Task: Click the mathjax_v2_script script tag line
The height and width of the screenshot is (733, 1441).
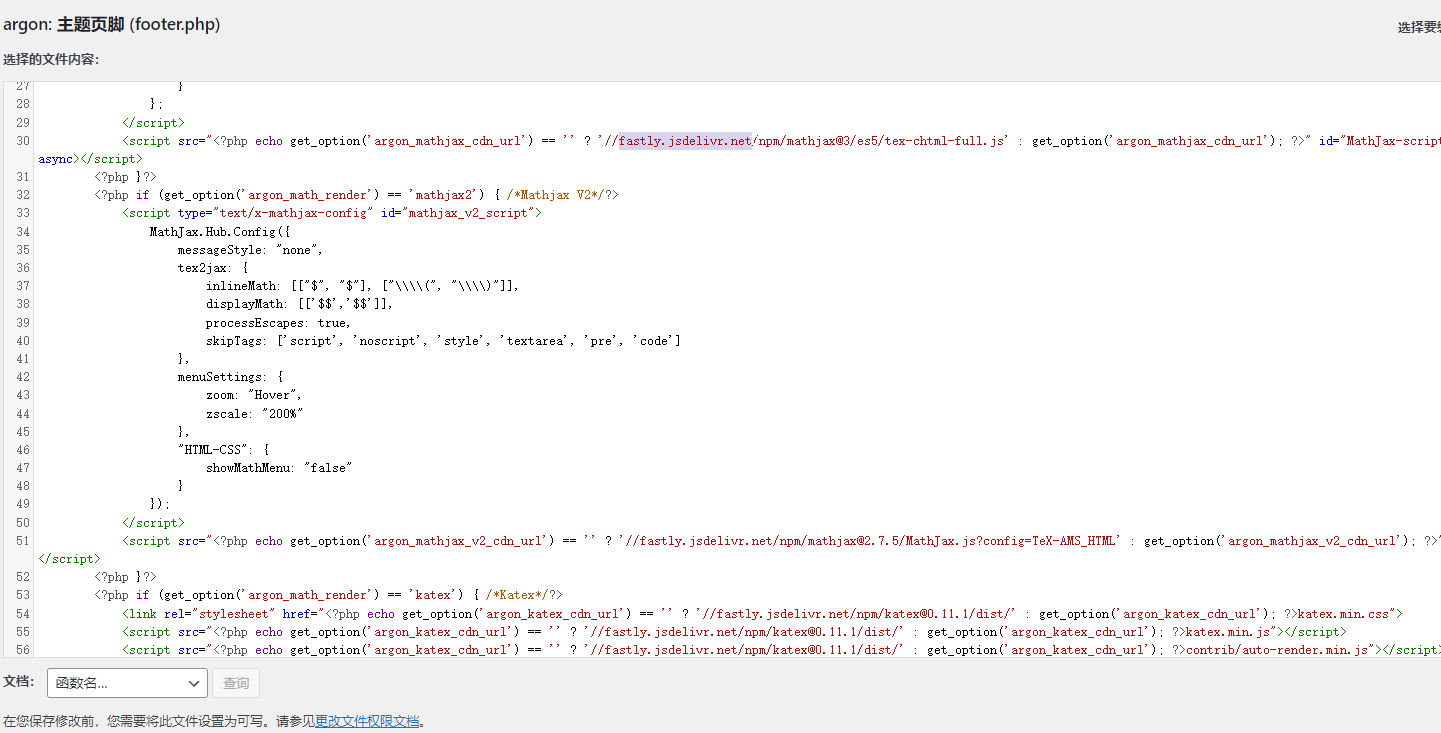Action: (332, 213)
